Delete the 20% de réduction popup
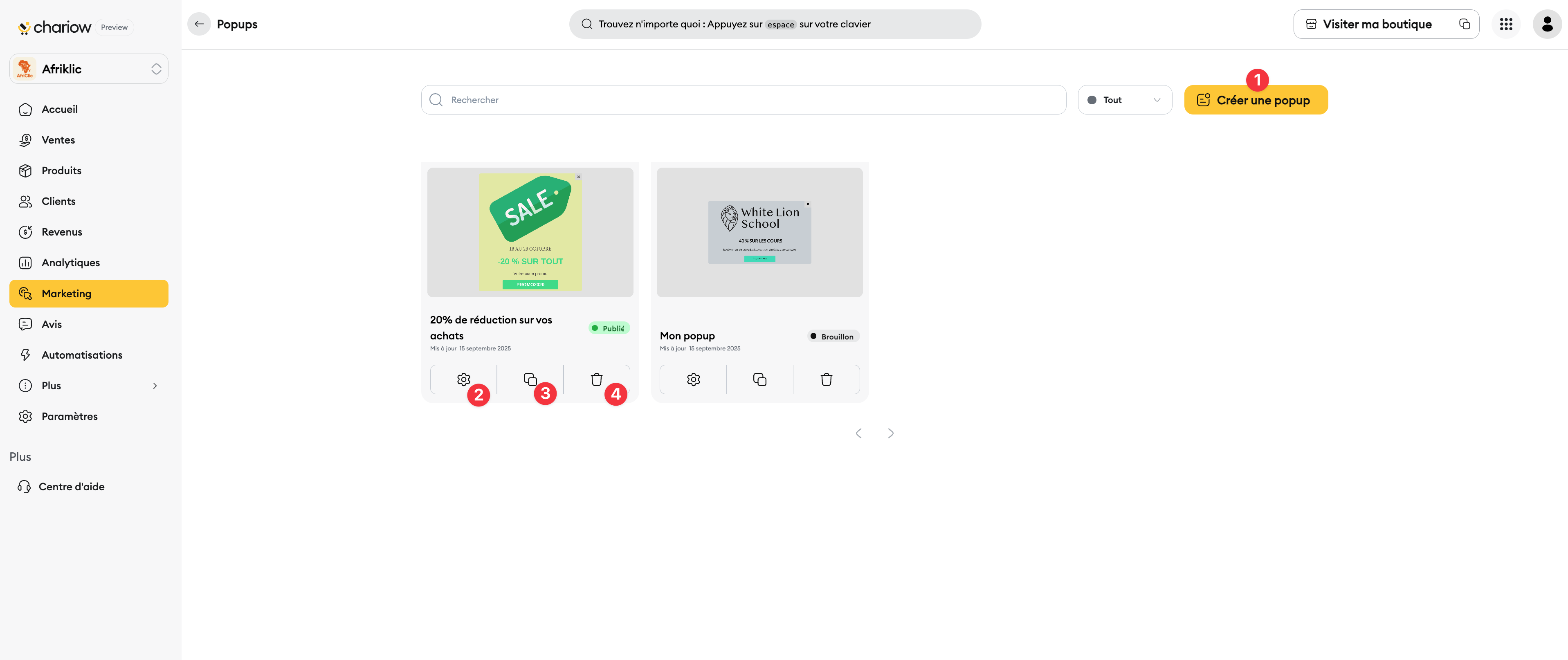Screen dimensions: 1568x660 596,379
